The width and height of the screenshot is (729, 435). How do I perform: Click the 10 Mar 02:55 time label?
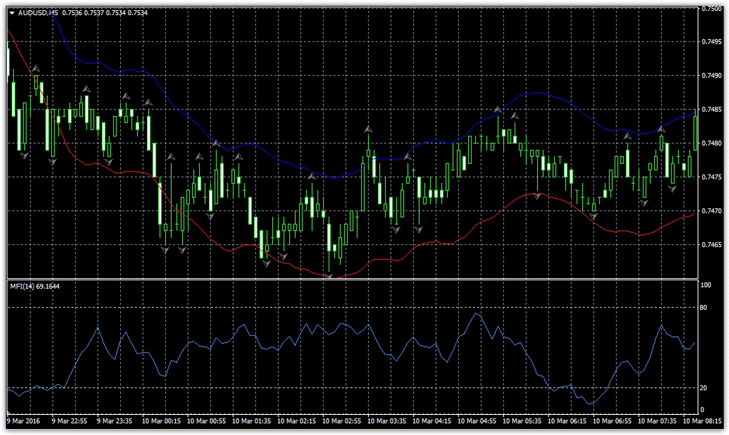[x=339, y=422]
